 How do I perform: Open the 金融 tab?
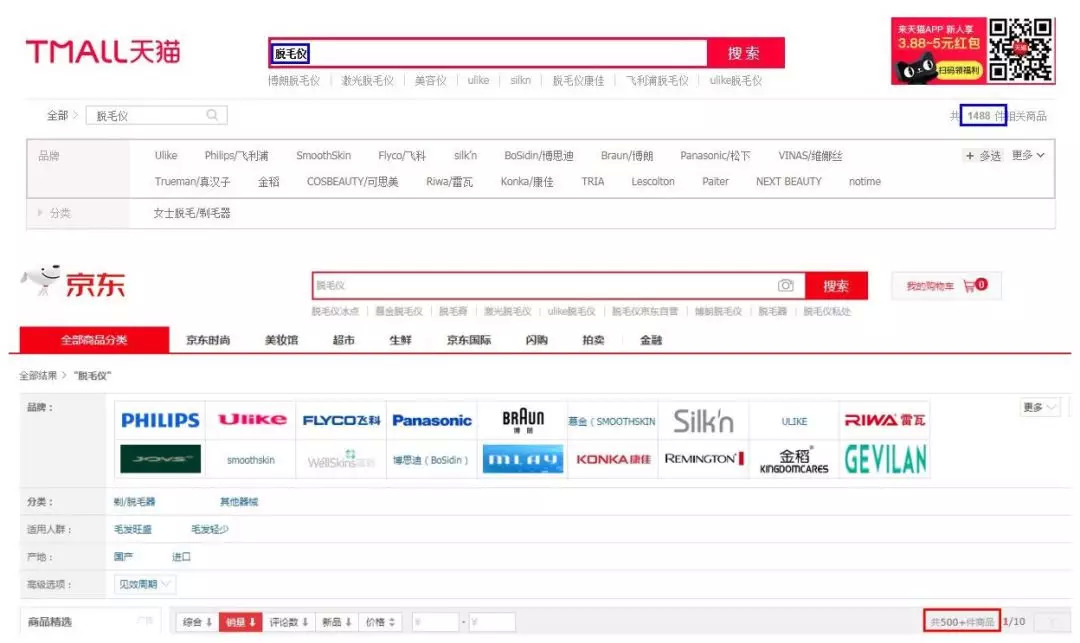(651, 340)
